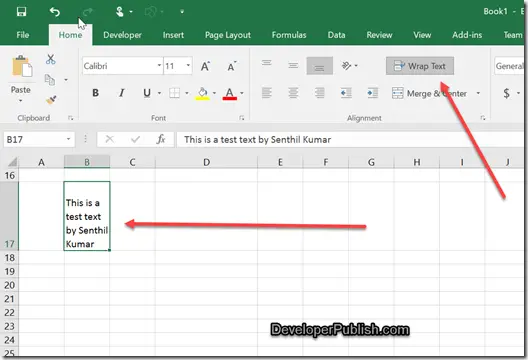Apply yellow Fill Color
Viewport: 528px width, 360px height.
tap(202, 93)
